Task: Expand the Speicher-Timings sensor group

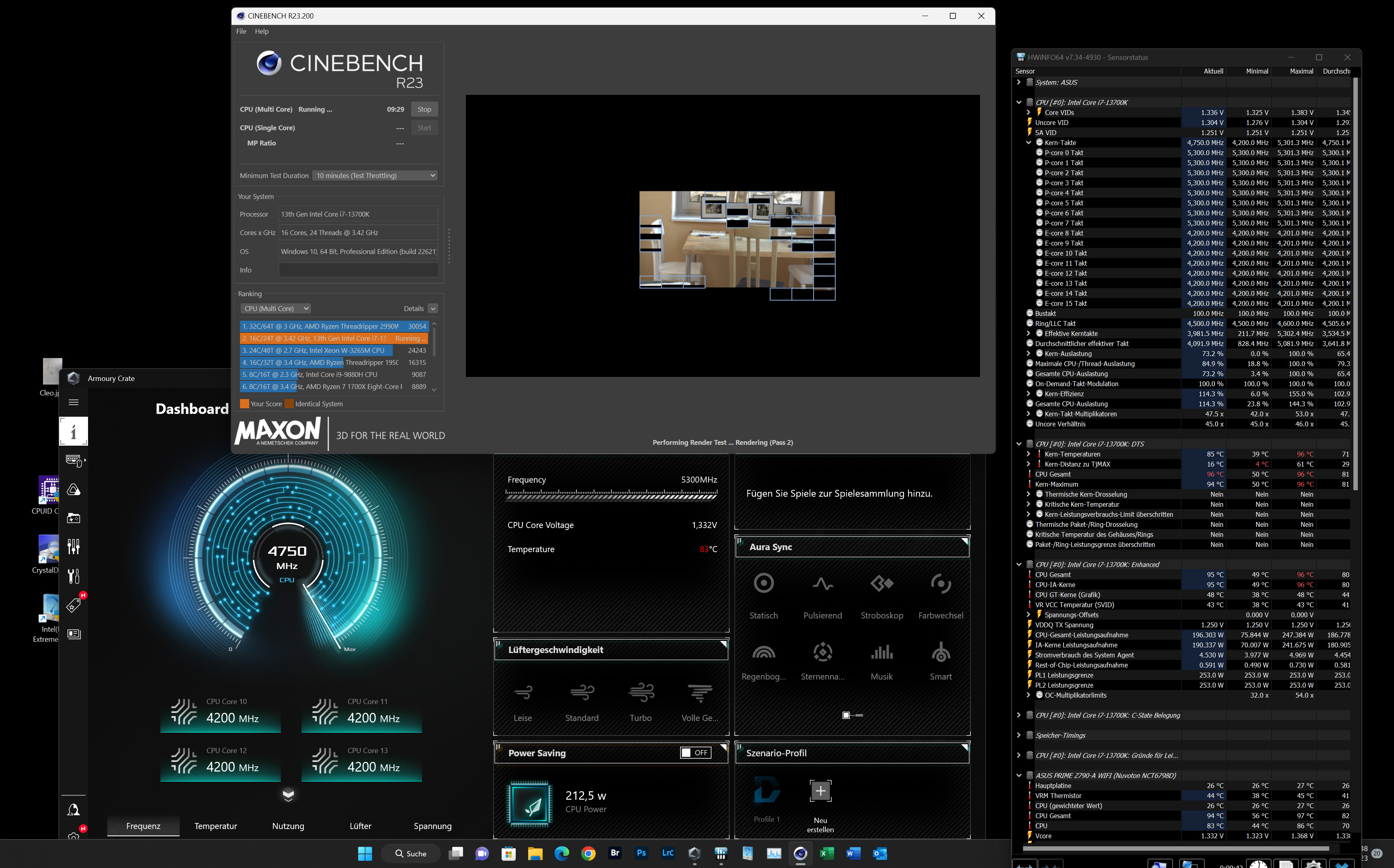Action: (1019, 735)
